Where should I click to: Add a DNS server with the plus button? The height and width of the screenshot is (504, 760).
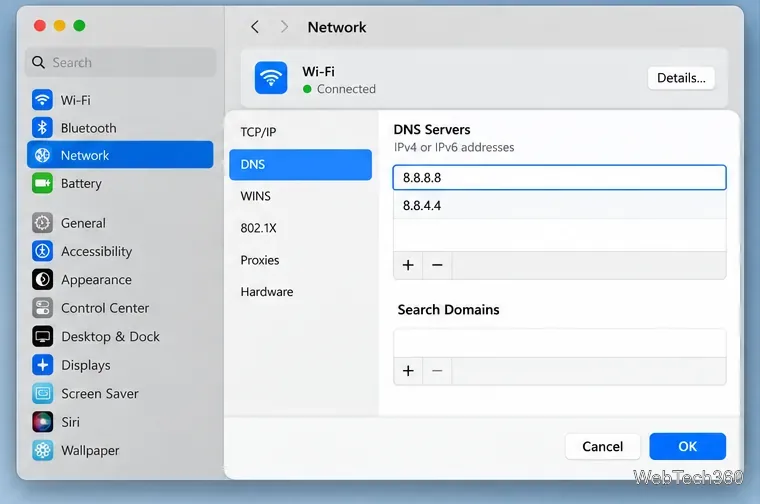(x=408, y=265)
